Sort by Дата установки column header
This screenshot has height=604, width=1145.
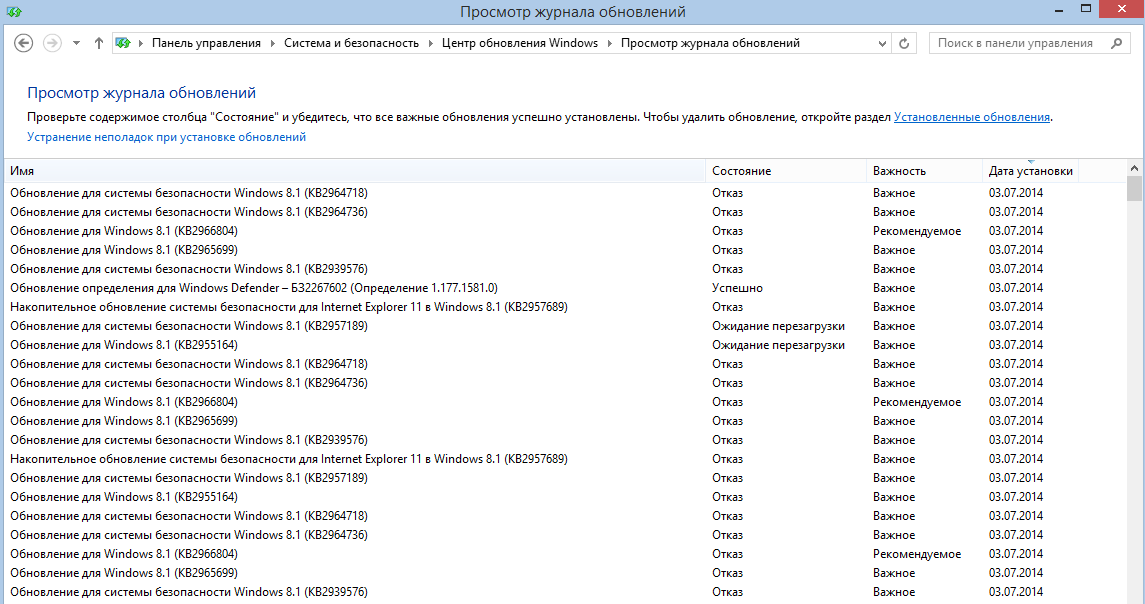point(1030,171)
